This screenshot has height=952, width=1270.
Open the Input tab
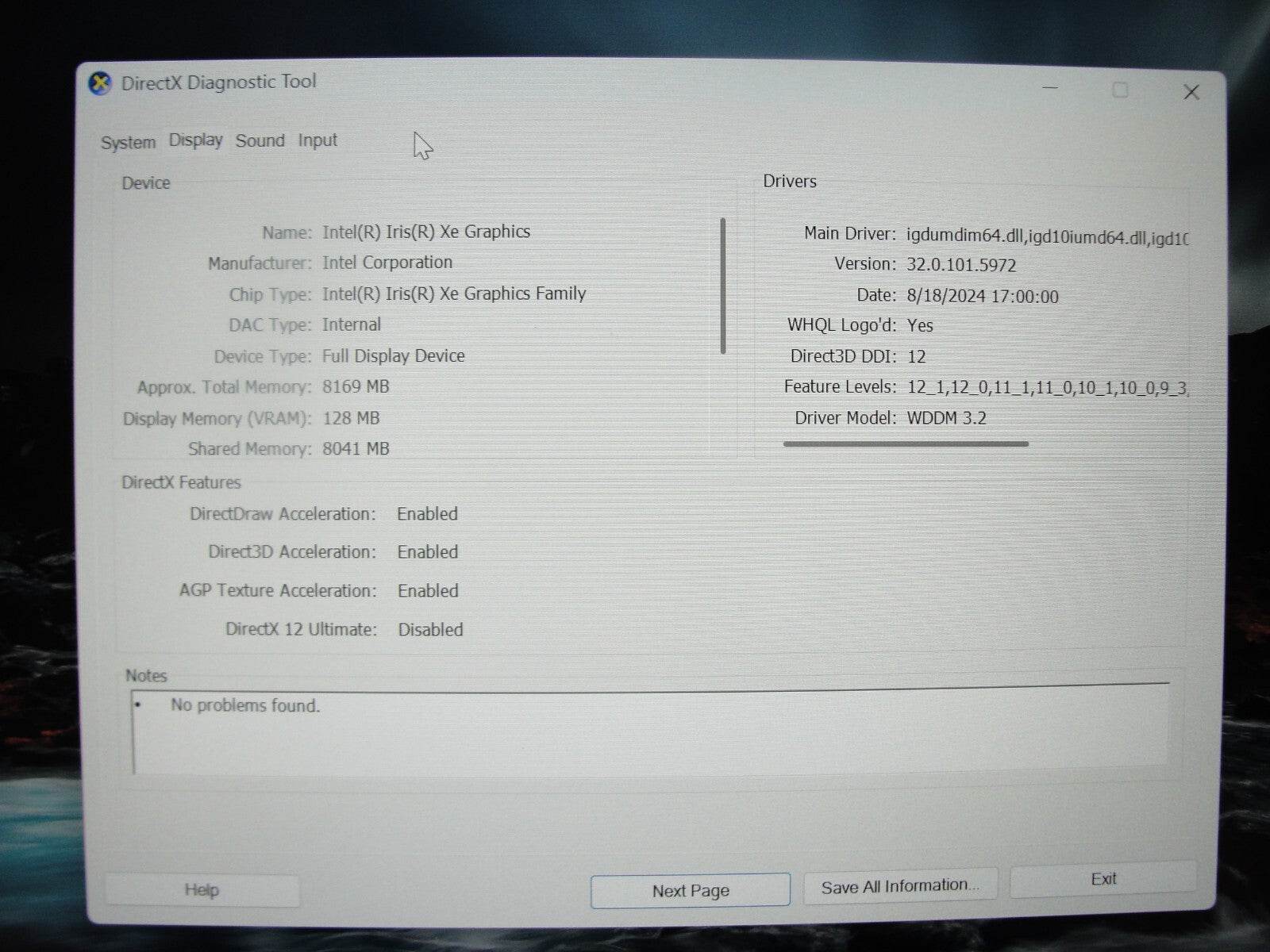coord(317,140)
